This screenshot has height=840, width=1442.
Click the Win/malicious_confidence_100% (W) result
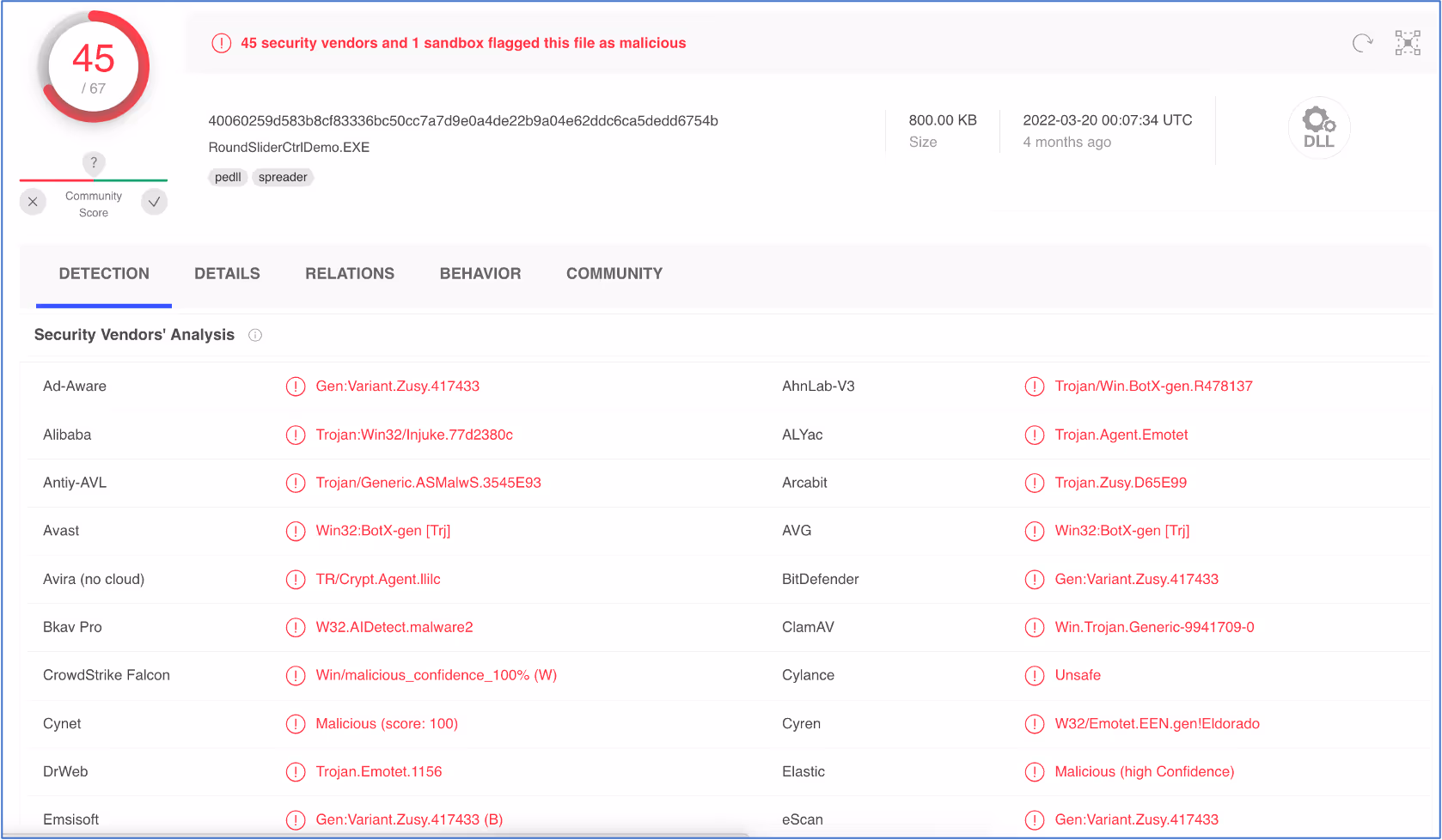click(x=437, y=675)
